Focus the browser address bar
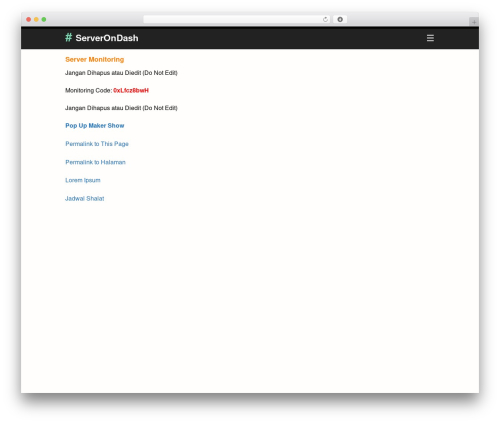Screen dimensions: 500x423 [237, 19]
